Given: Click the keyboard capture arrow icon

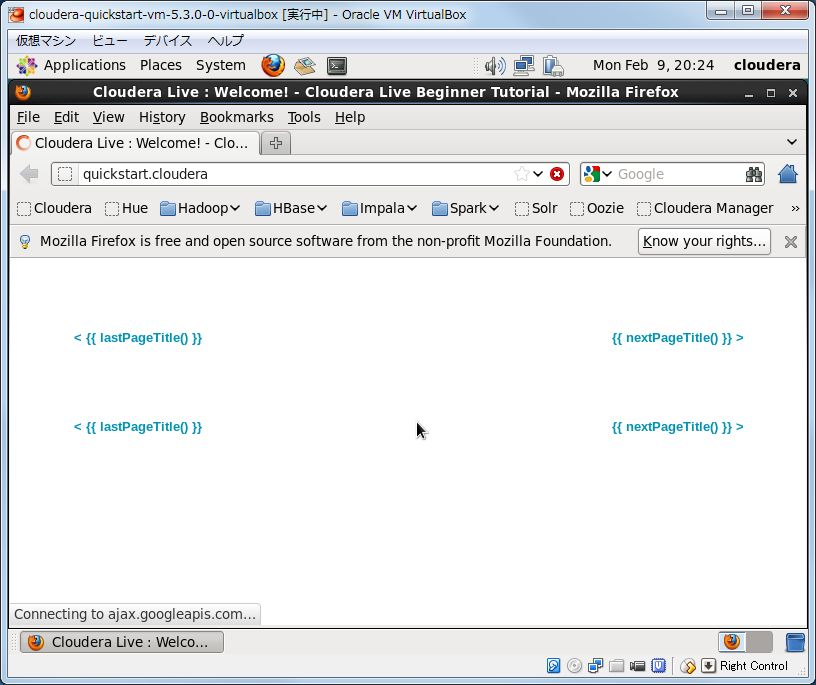Looking at the screenshot, I should point(708,666).
